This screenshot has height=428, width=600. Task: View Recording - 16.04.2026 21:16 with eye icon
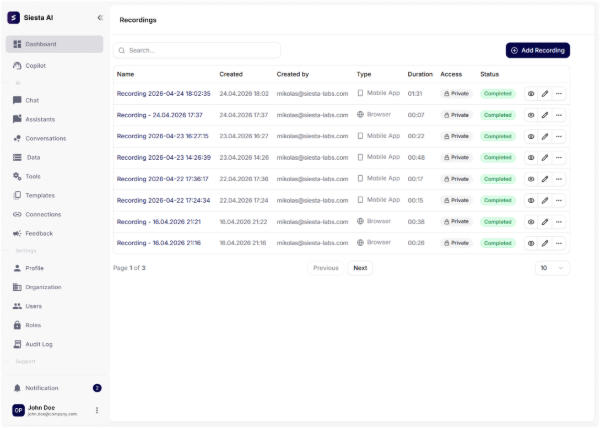(531, 243)
